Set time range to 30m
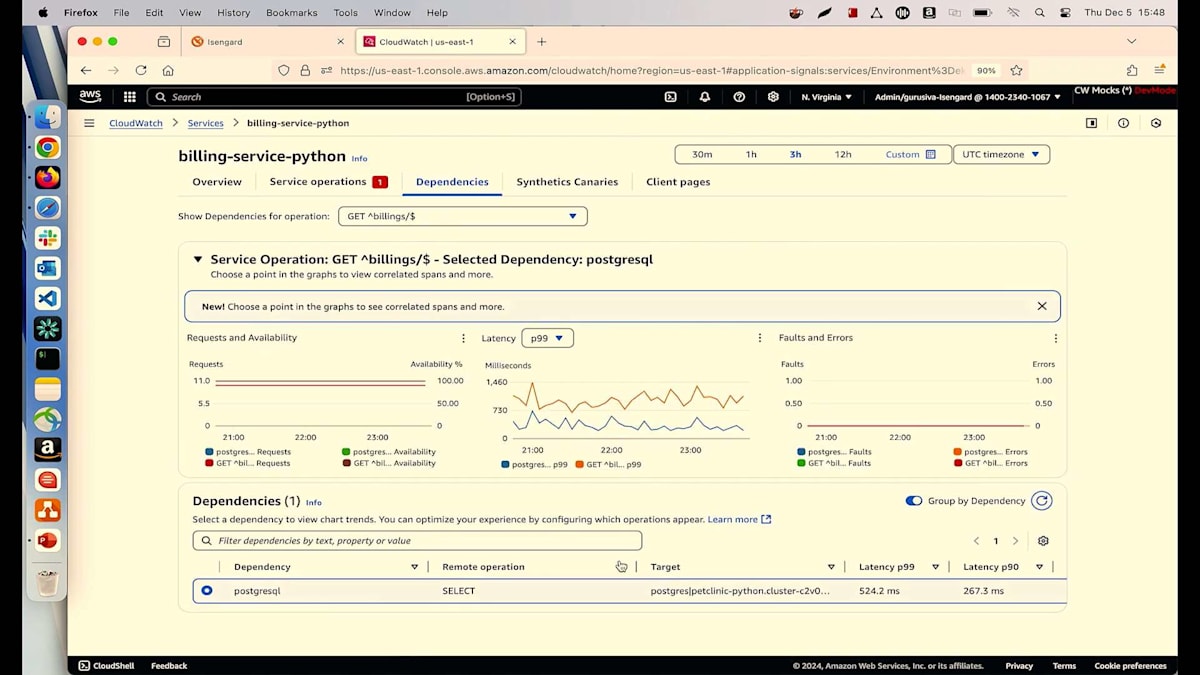The image size is (1200, 675). [702, 155]
